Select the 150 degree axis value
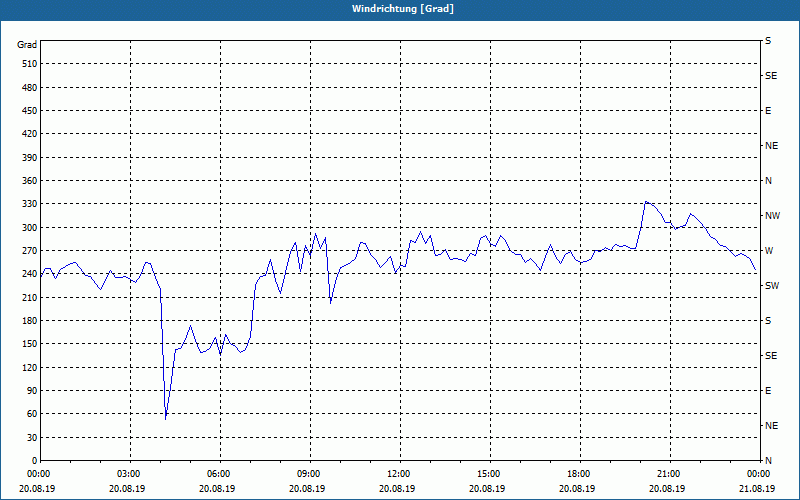This screenshot has width=800, height=500. coord(30,344)
